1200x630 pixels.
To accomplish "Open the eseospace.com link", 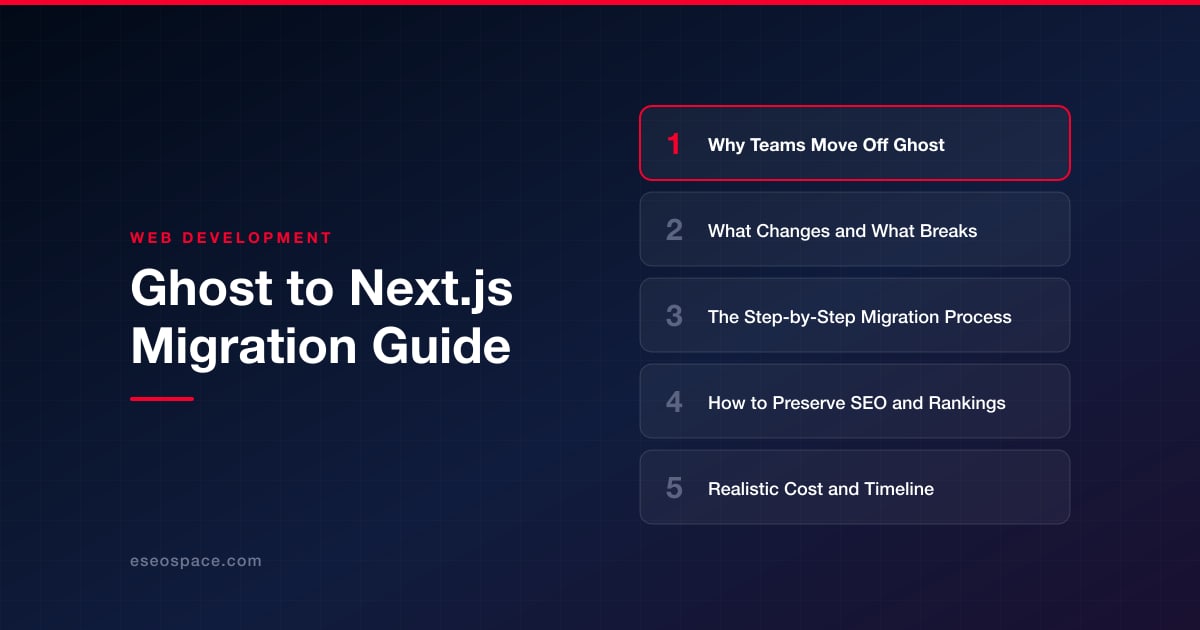I will click(196, 561).
